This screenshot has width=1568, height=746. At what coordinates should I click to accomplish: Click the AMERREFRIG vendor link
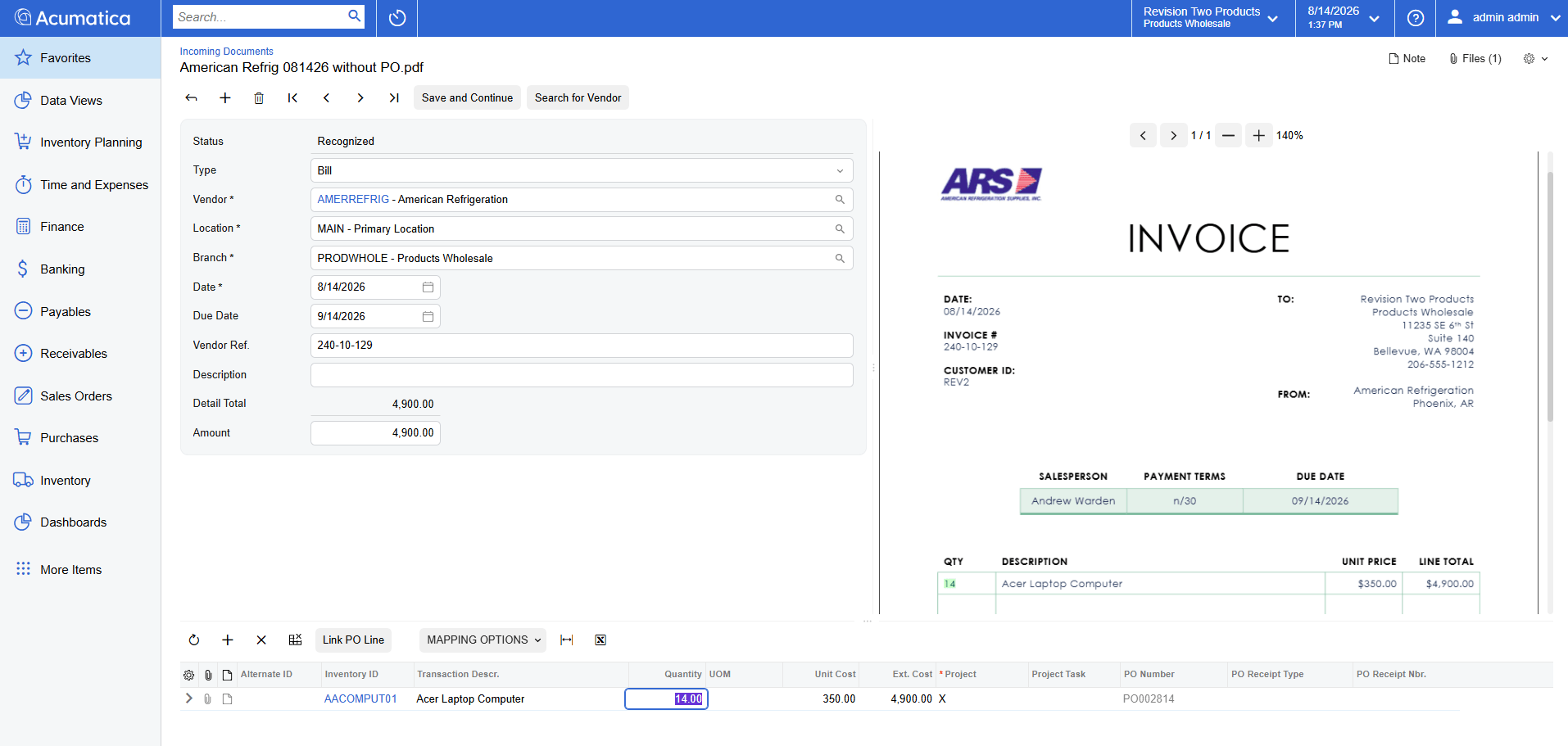click(353, 199)
